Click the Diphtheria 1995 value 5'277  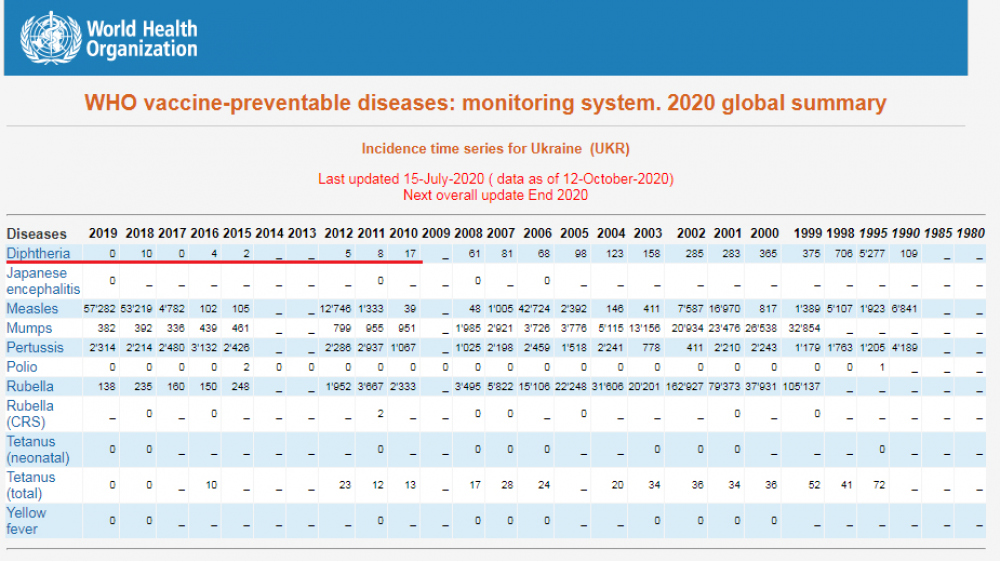pos(872,254)
